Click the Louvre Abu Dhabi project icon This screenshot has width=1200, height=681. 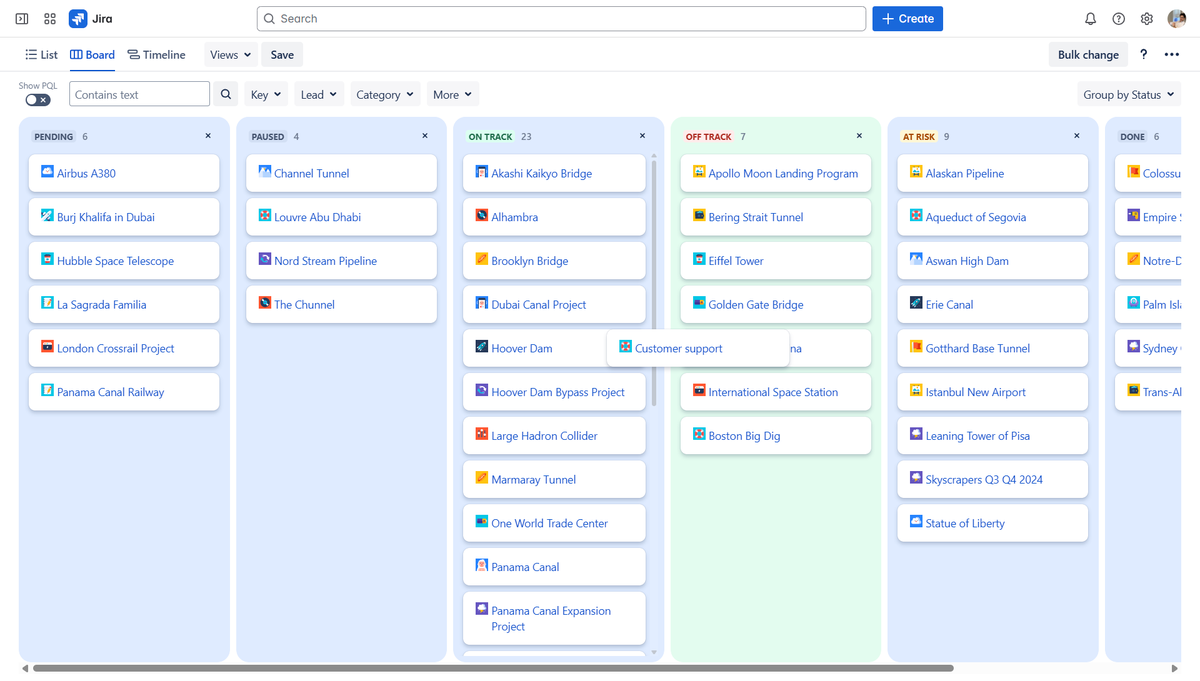click(265, 216)
